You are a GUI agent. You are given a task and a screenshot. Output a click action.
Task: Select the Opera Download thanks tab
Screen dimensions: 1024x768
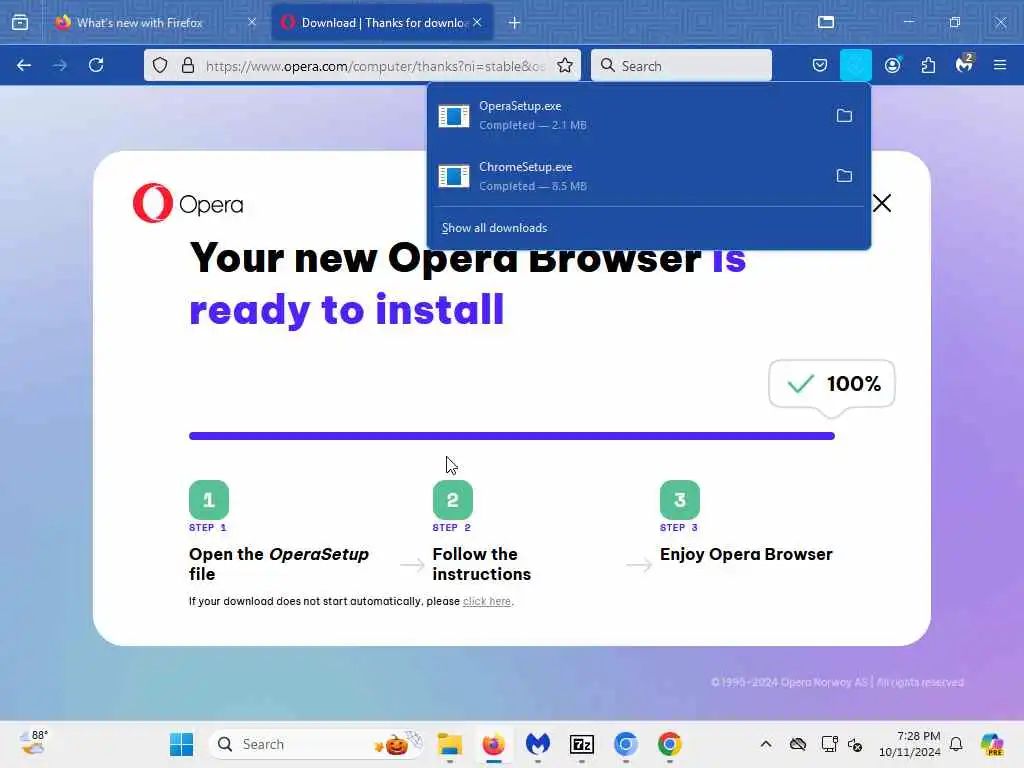382,23
